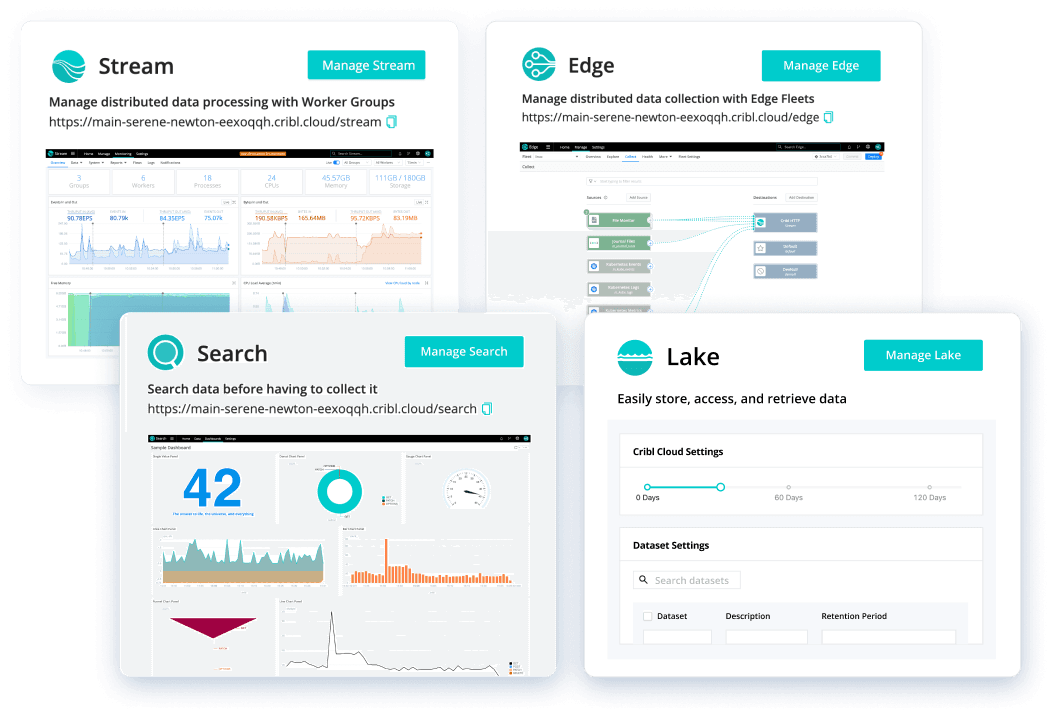Select the Monitoring tab in the Stream preview
1052x715 pixels.
[123, 154]
